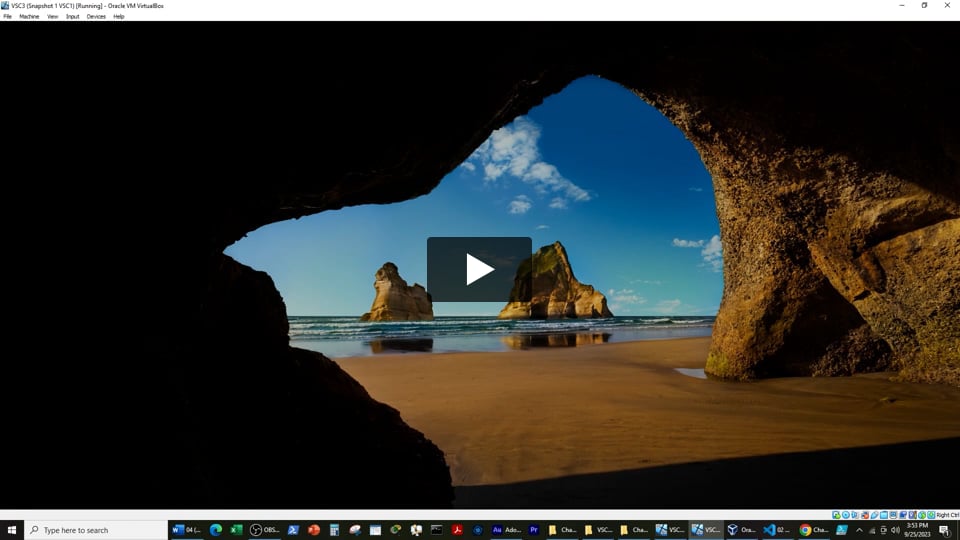
Task: Switch to Adobe Audition in taskbar
Action: tap(506, 530)
